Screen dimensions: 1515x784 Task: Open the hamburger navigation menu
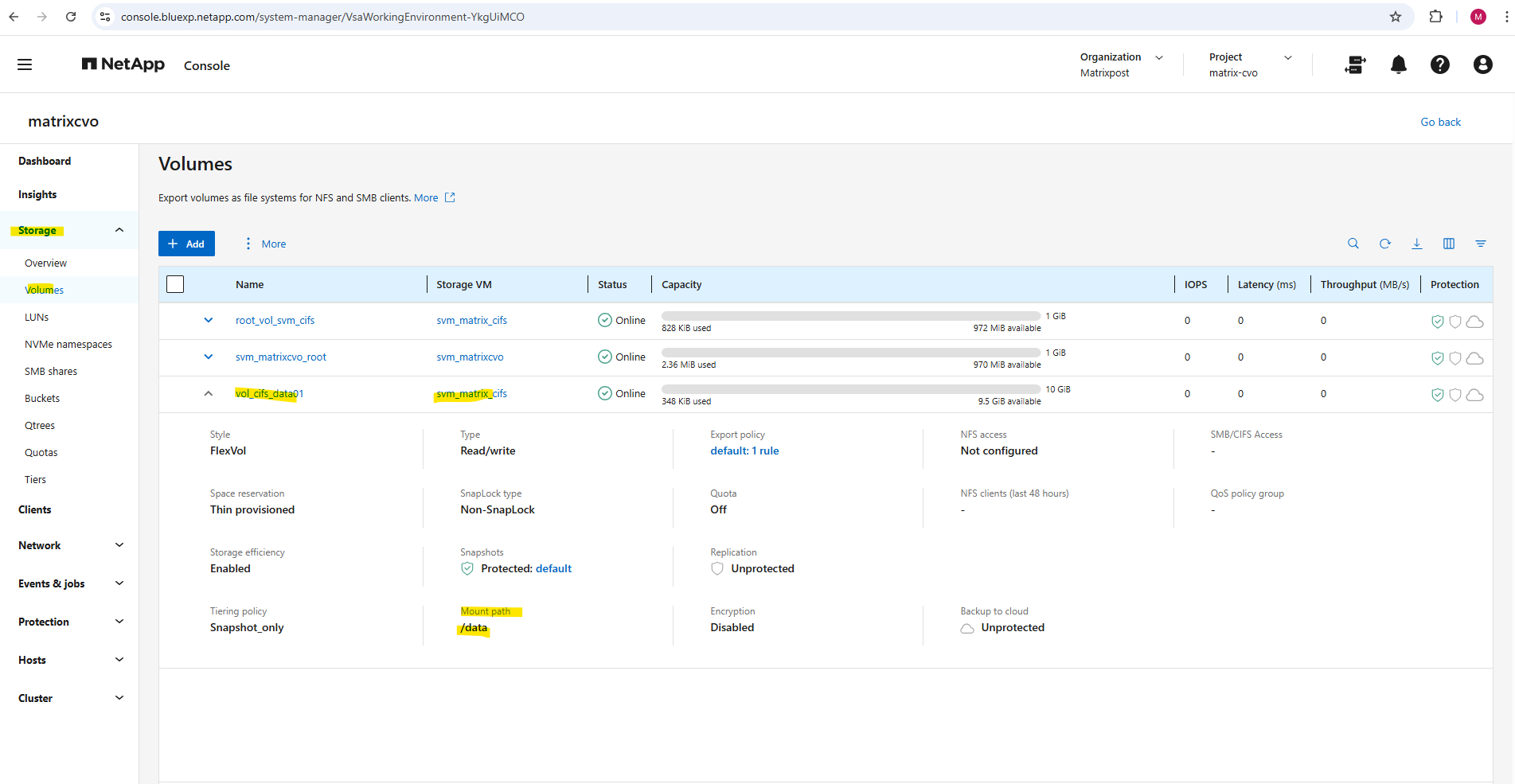click(25, 64)
